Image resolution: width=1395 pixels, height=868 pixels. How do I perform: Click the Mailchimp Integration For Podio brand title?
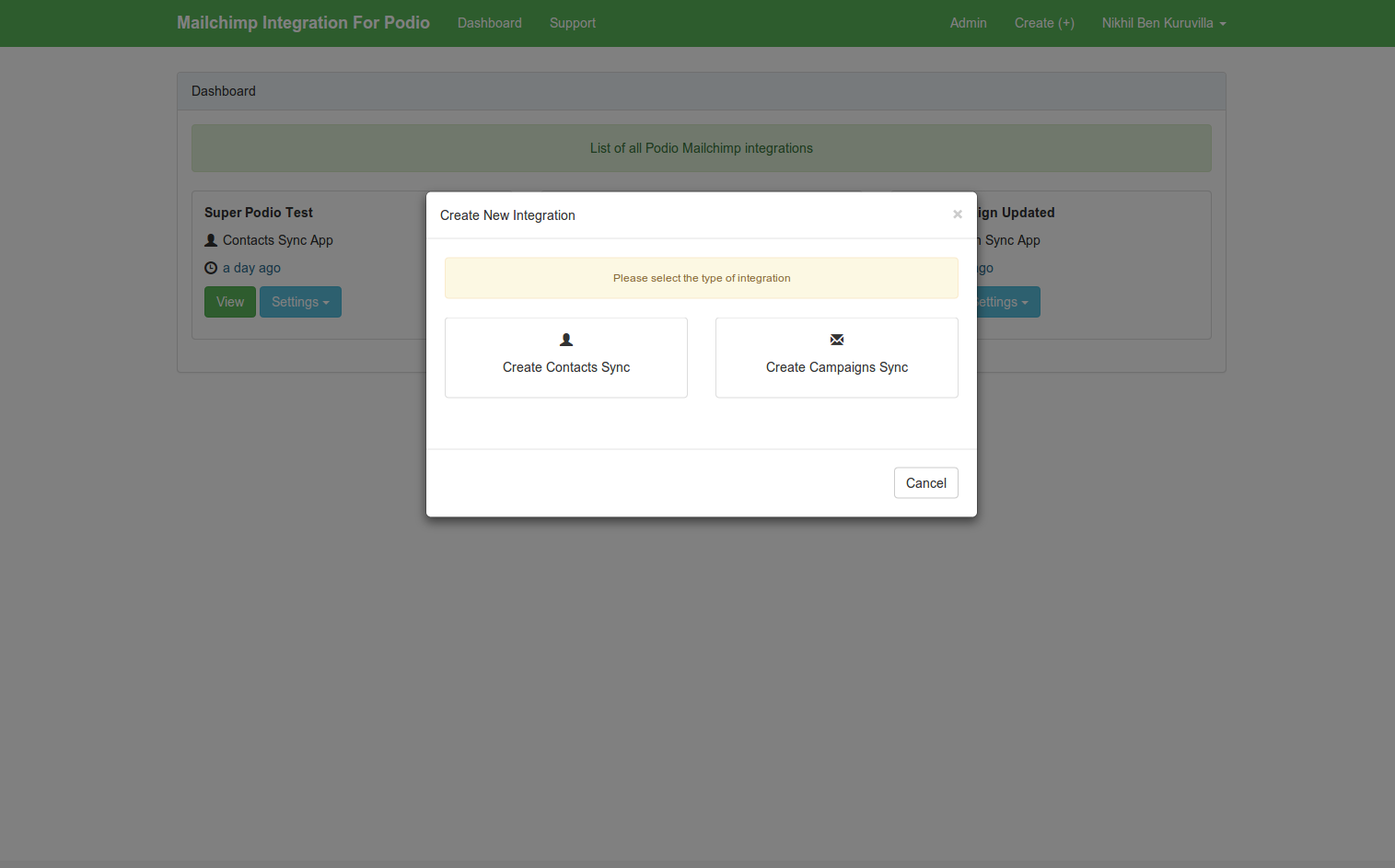click(303, 23)
